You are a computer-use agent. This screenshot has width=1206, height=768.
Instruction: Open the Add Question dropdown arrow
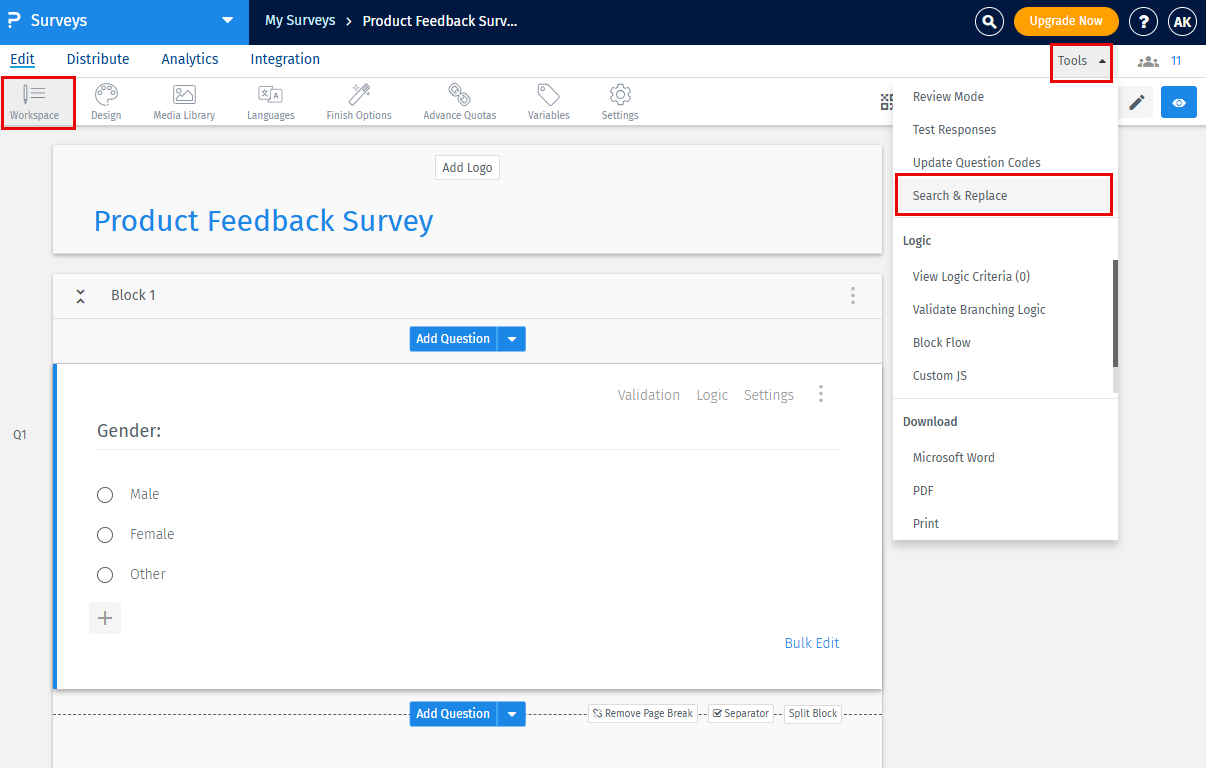pyautogui.click(x=511, y=338)
